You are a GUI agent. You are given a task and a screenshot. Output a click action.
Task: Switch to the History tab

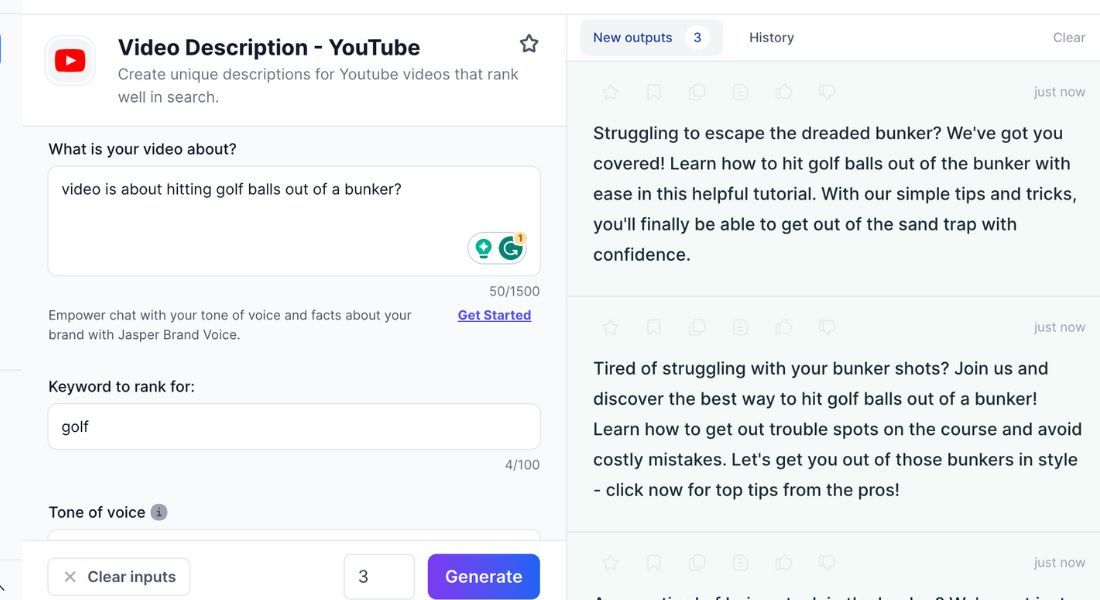tap(771, 38)
